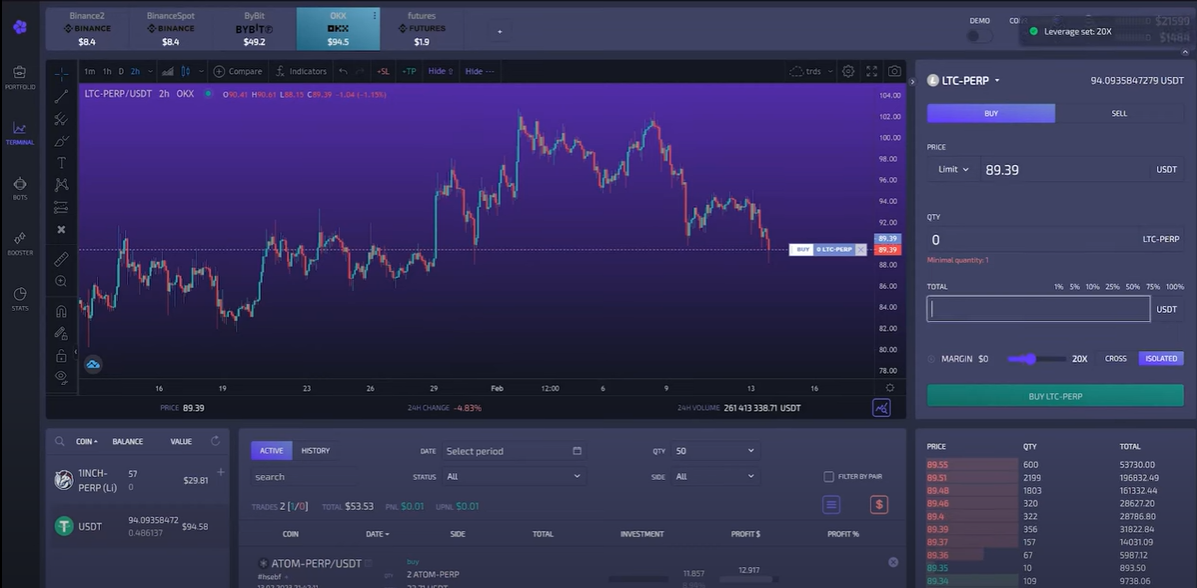Close the ATOM-PERP/USDT trade row
This screenshot has width=1197, height=588.
(893, 562)
